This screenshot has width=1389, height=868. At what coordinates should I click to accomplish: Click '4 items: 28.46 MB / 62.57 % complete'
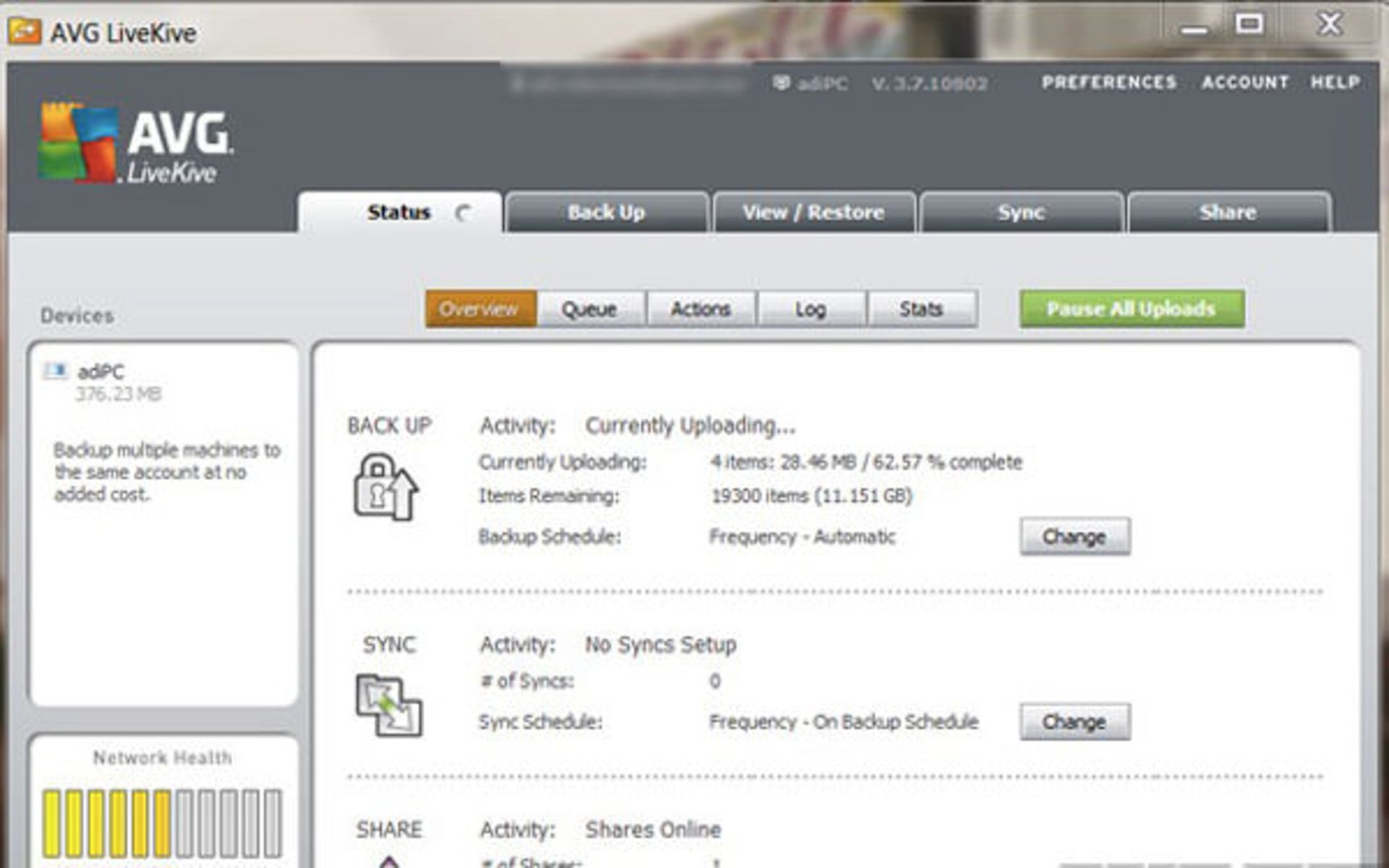point(866,462)
